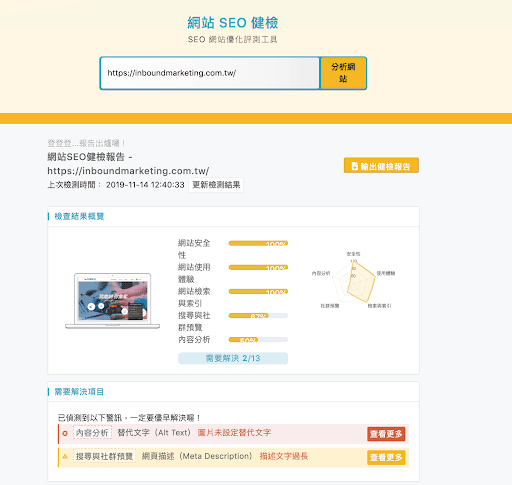Click the 分析網站 analyze button

343,73
